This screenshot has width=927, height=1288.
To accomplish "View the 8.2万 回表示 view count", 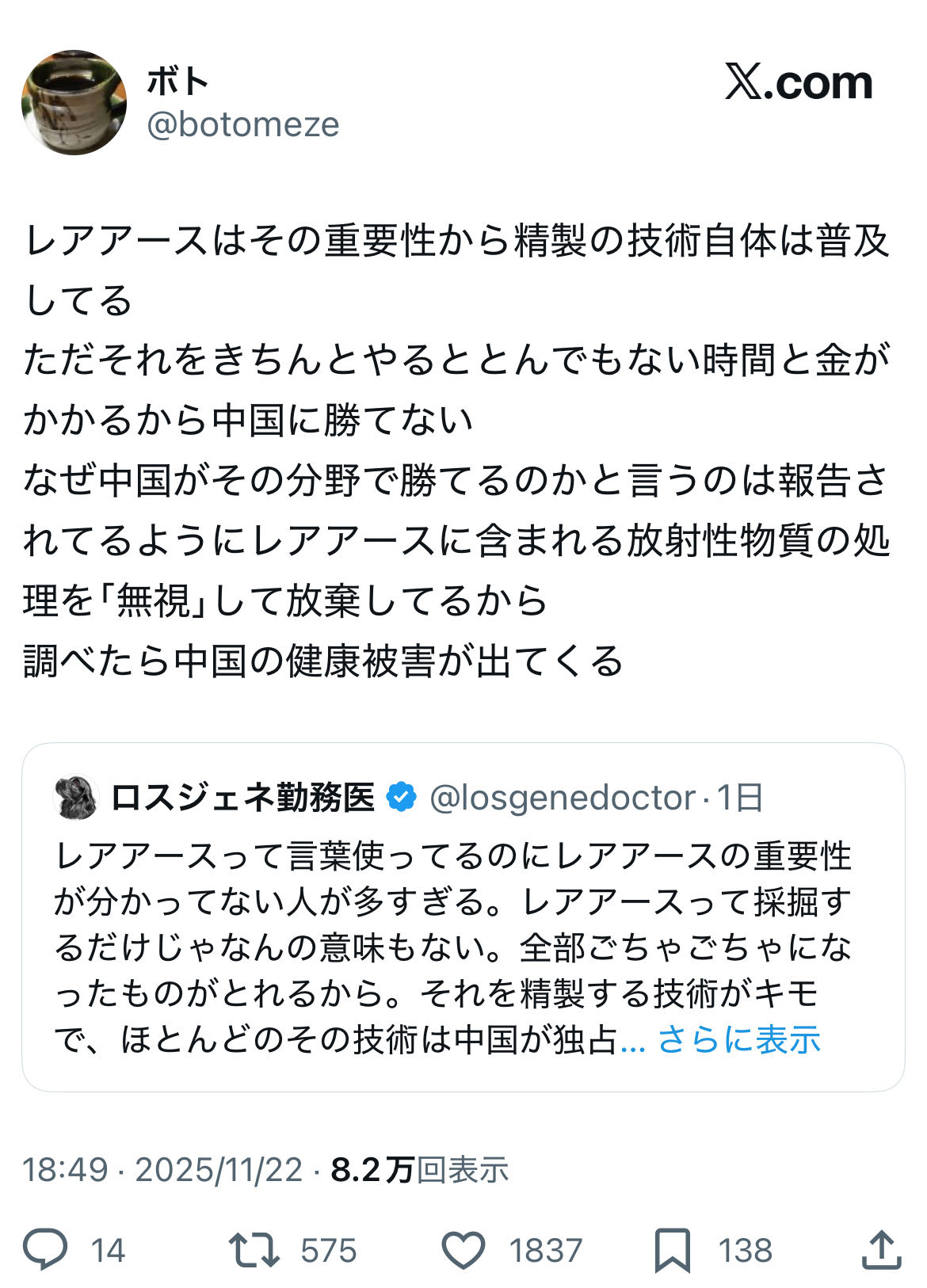I will pyautogui.click(x=420, y=1169).
